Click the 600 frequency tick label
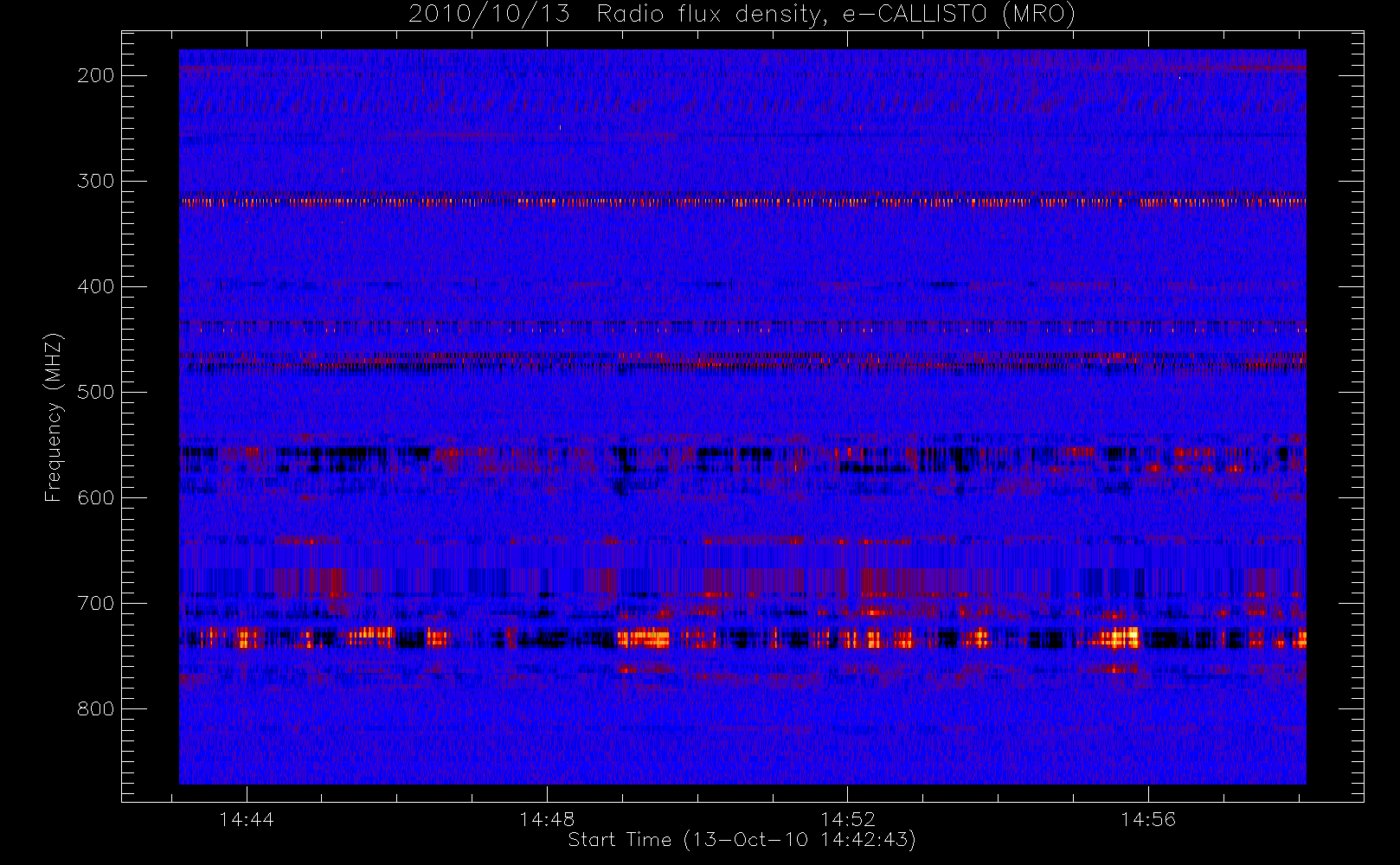Viewport: 1400px width, 865px height. click(x=95, y=497)
